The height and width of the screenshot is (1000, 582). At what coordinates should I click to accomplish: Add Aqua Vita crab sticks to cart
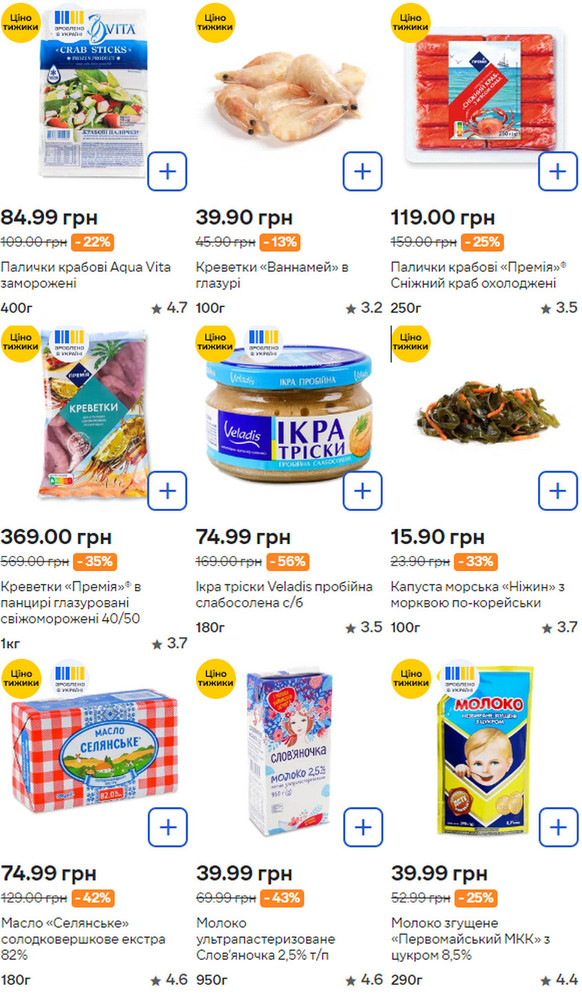167,172
